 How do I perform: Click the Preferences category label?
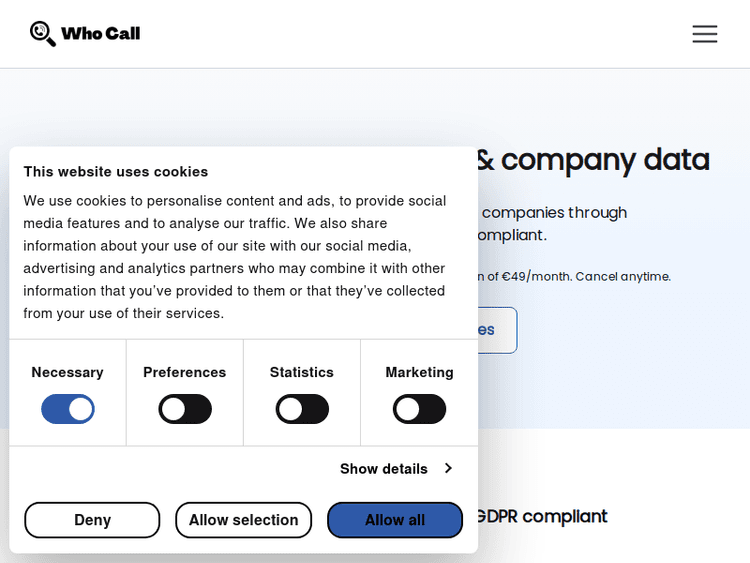click(185, 372)
